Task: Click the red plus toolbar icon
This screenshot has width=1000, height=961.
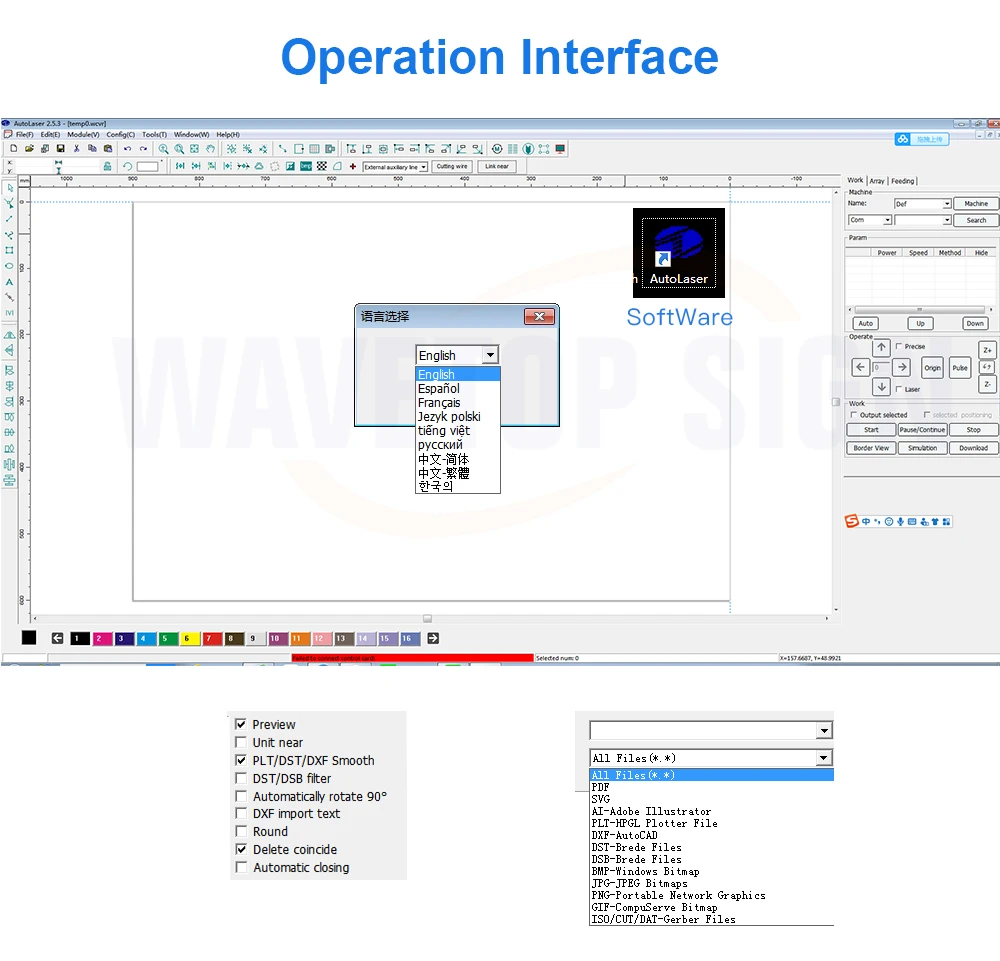Action: 353,166
